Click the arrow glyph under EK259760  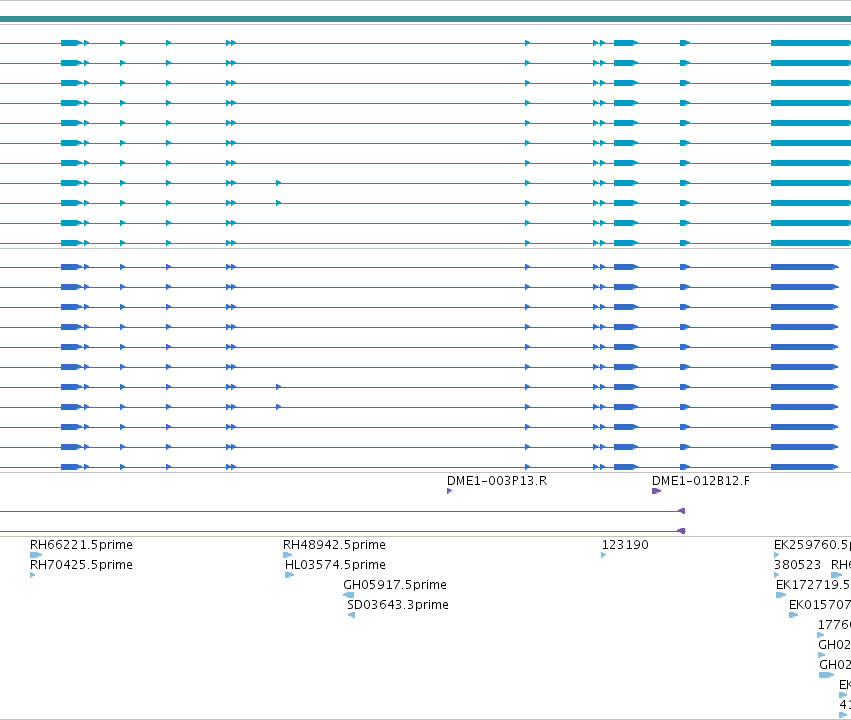click(x=777, y=555)
